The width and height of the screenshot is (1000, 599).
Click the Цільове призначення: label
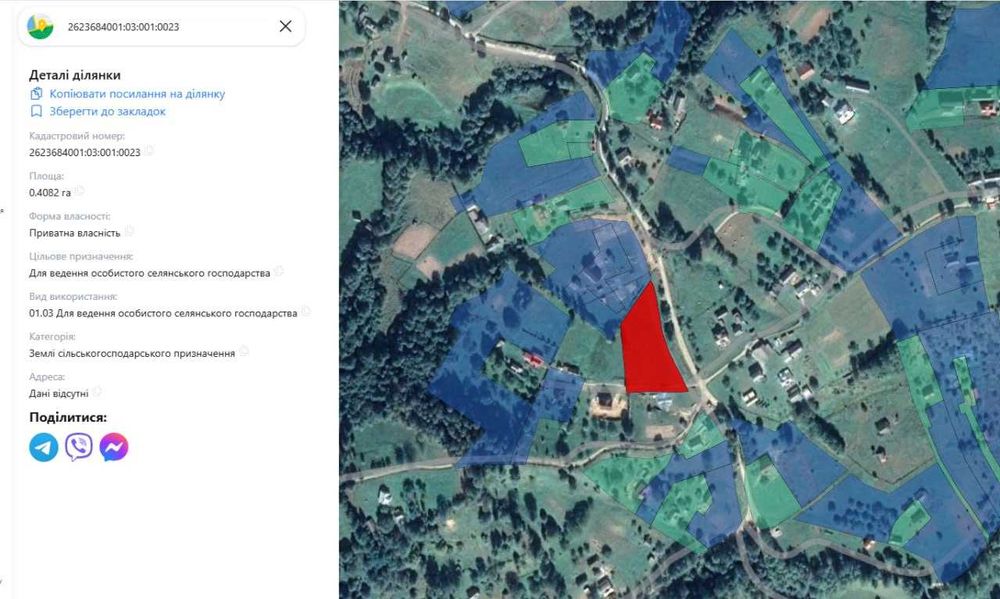pos(81,256)
